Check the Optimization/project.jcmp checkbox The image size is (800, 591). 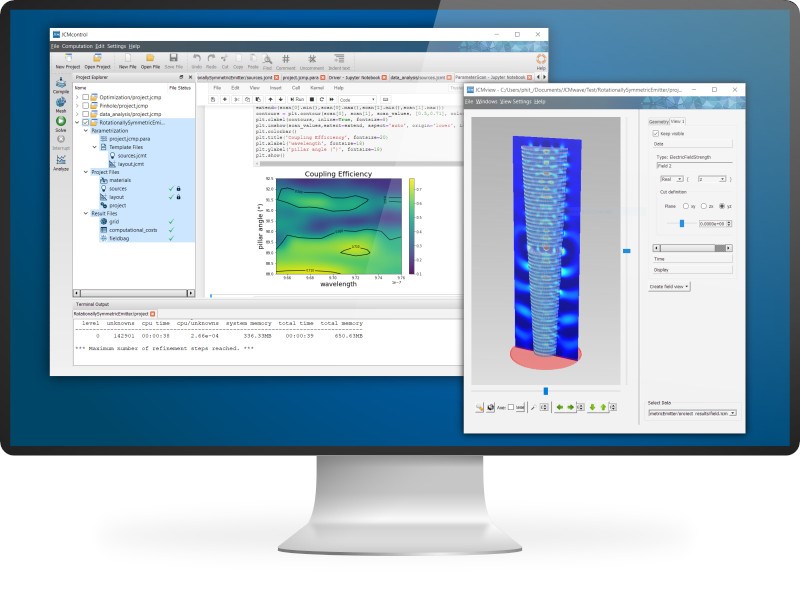(x=86, y=97)
